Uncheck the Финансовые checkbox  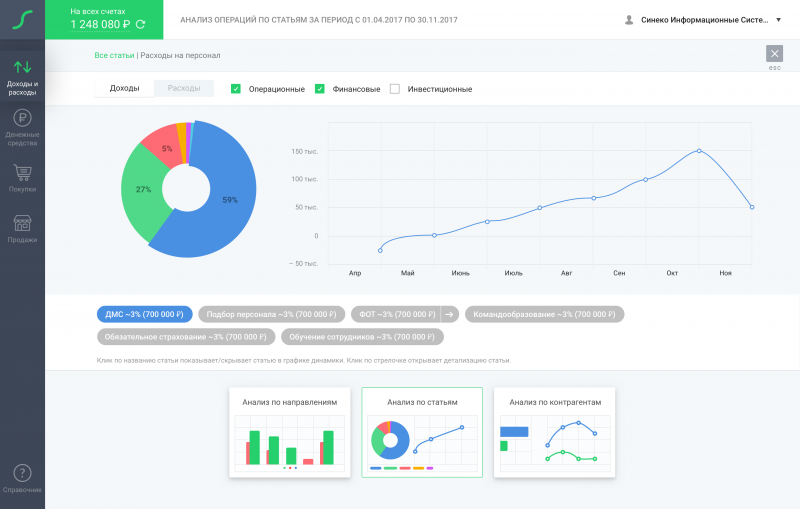(x=320, y=89)
